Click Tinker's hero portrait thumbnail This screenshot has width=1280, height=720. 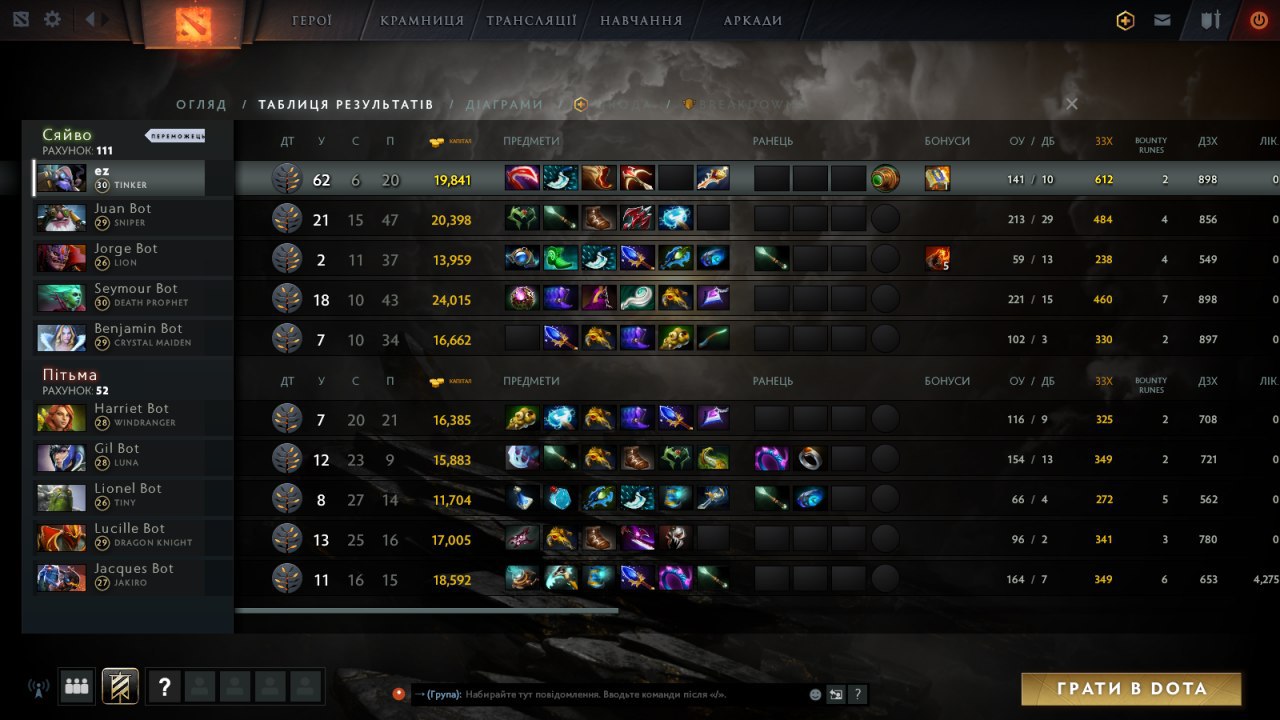61,178
